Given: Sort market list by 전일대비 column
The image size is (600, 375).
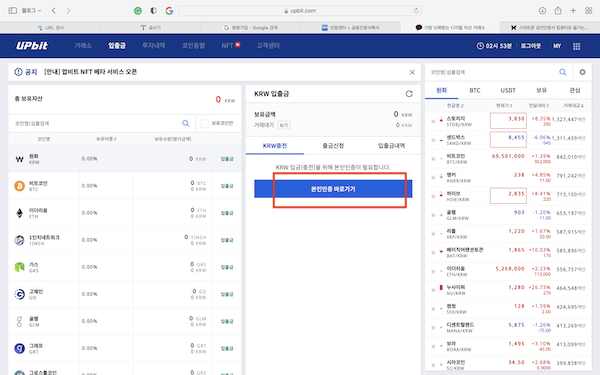Looking at the screenshot, I should pyautogui.click(x=539, y=106).
